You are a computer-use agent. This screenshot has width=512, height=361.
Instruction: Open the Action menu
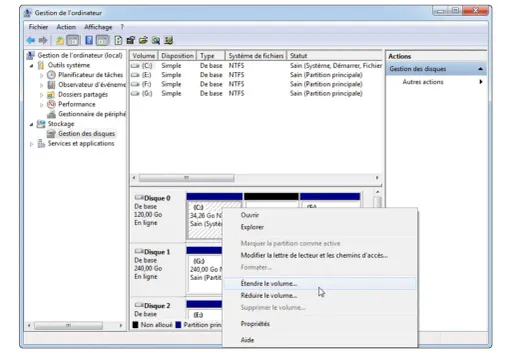pyautogui.click(x=66, y=27)
